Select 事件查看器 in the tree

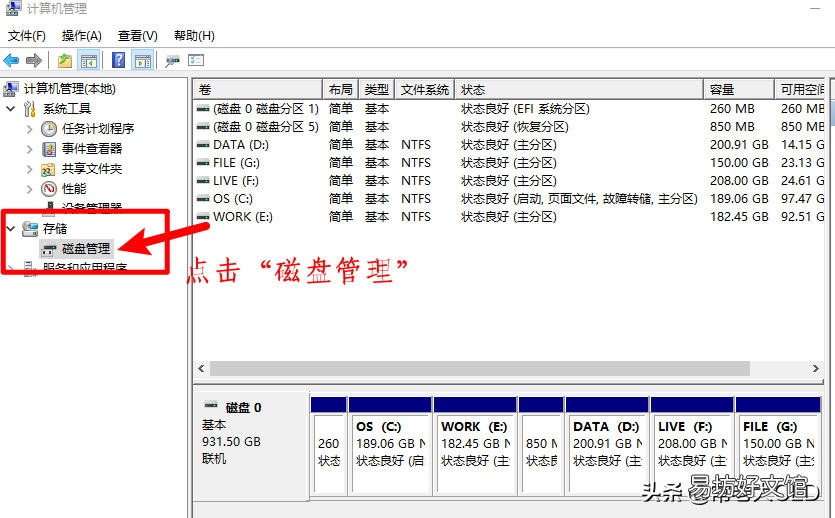tap(92, 149)
